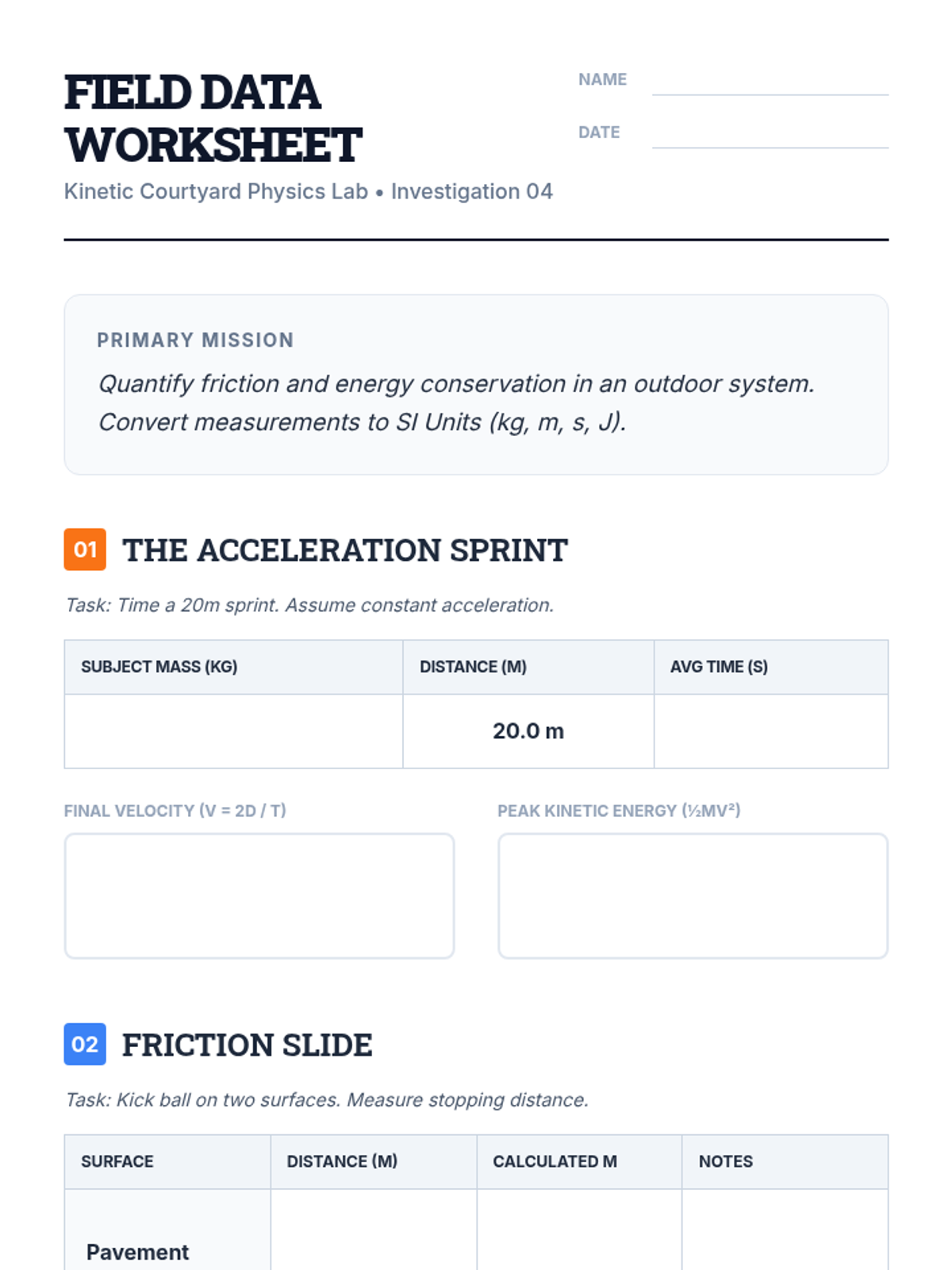Click the Primary Mission box
The height and width of the screenshot is (1270, 952).
[x=476, y=385]
